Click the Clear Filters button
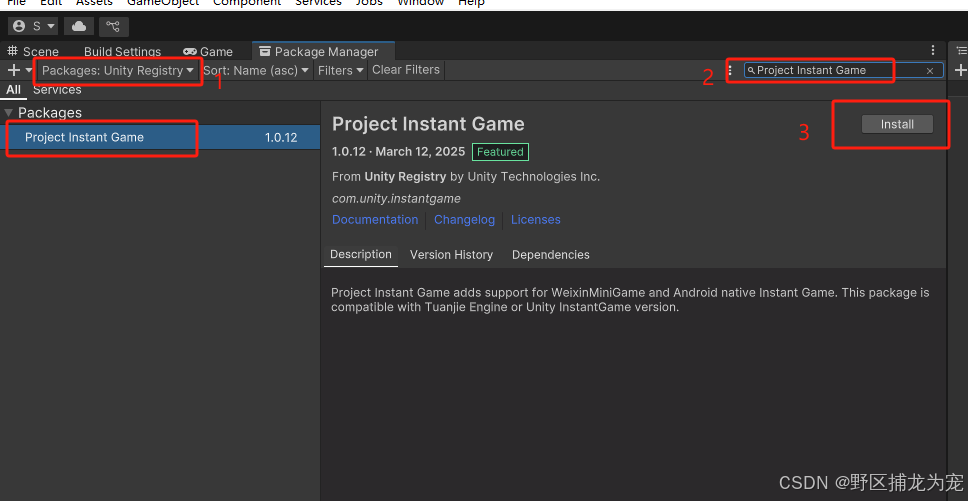The height and width of the screenshot is (501, 968). (x=406, y=70)
